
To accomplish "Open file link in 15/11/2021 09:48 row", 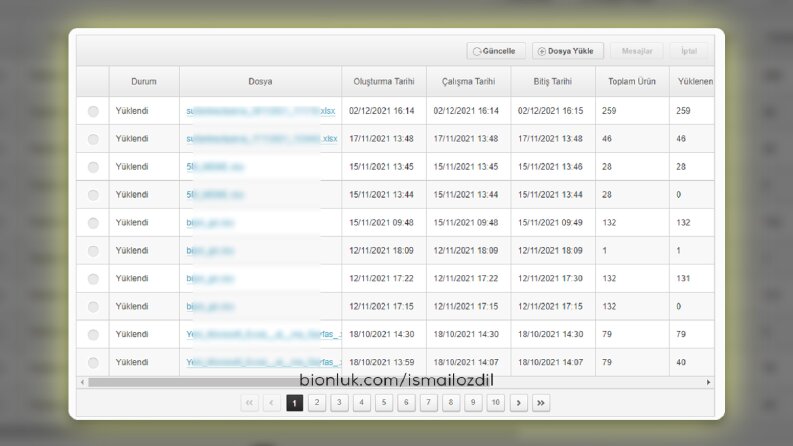I will [210, 222].
